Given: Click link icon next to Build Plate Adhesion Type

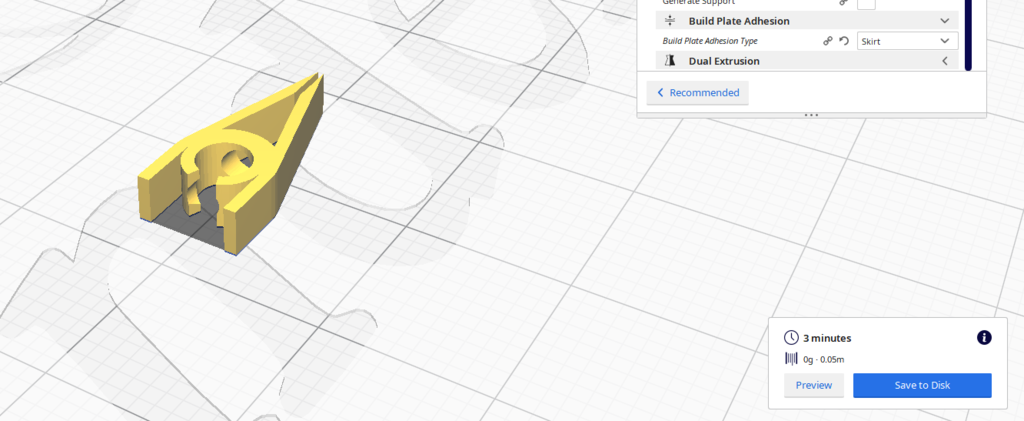Looking at the screenshot, I should pyautogui.click(x=827, y=40).
